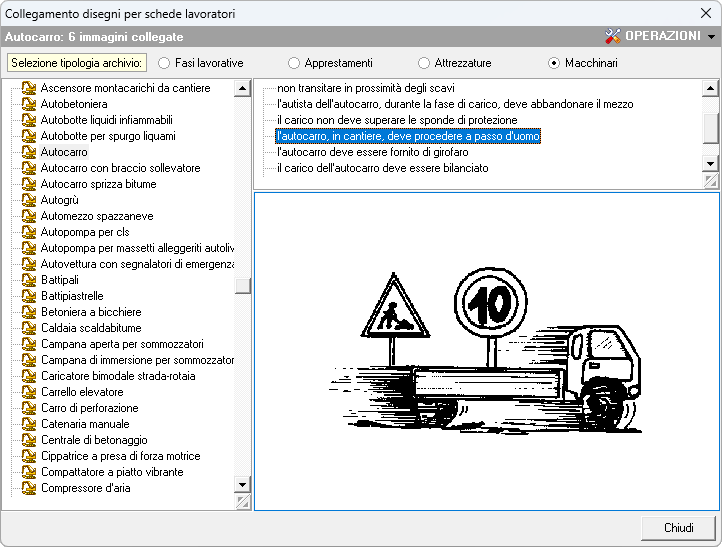Choose the Attrezzature archive type
Viewport: 722px width, 547px height.
424,63
